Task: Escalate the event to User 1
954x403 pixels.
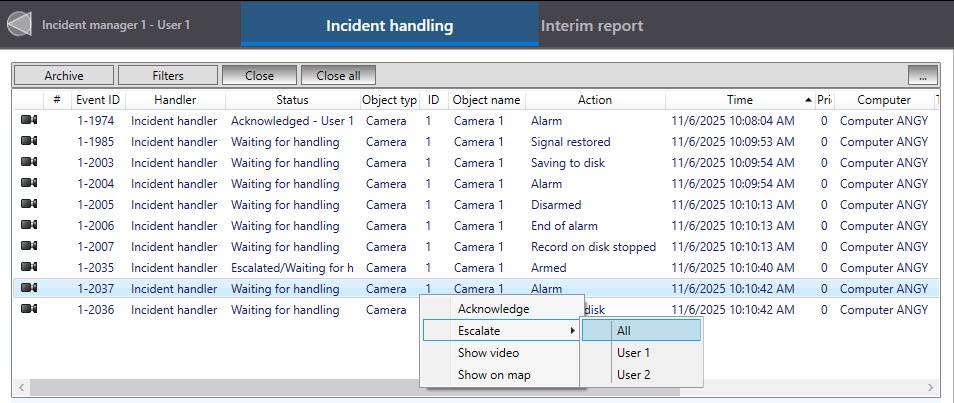Action: pyautogui.click(x=633, y=353)
